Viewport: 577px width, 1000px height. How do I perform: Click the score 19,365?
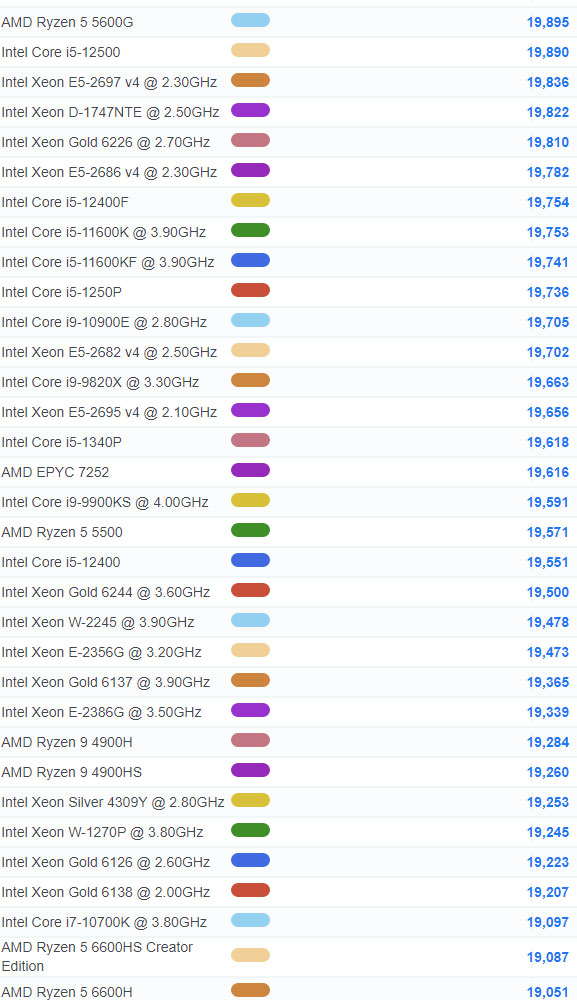click(x=548, y=682)
